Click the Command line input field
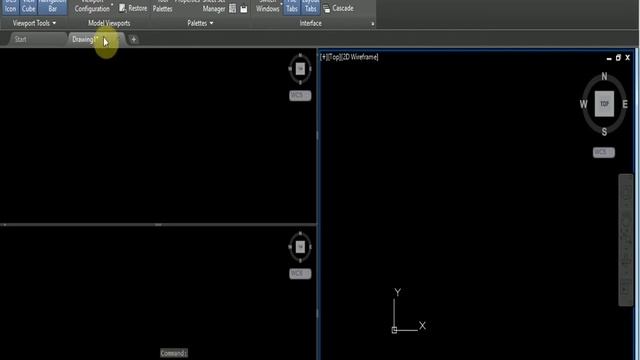The height and width of the screenshot is (360, 640). 174,353
